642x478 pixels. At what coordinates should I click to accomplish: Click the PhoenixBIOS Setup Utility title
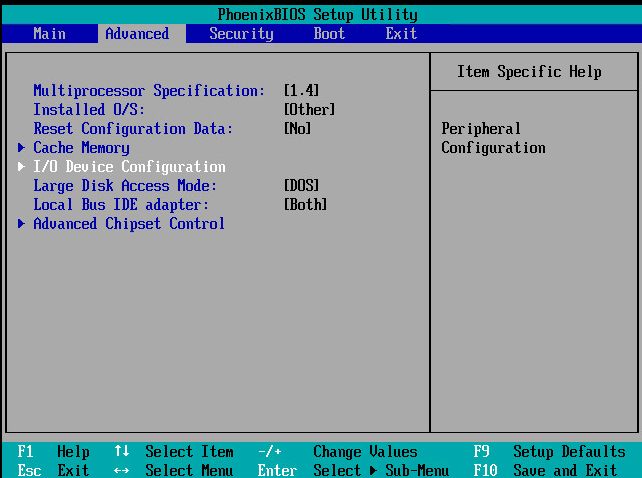pyautogui.click(x=318, y=15)
